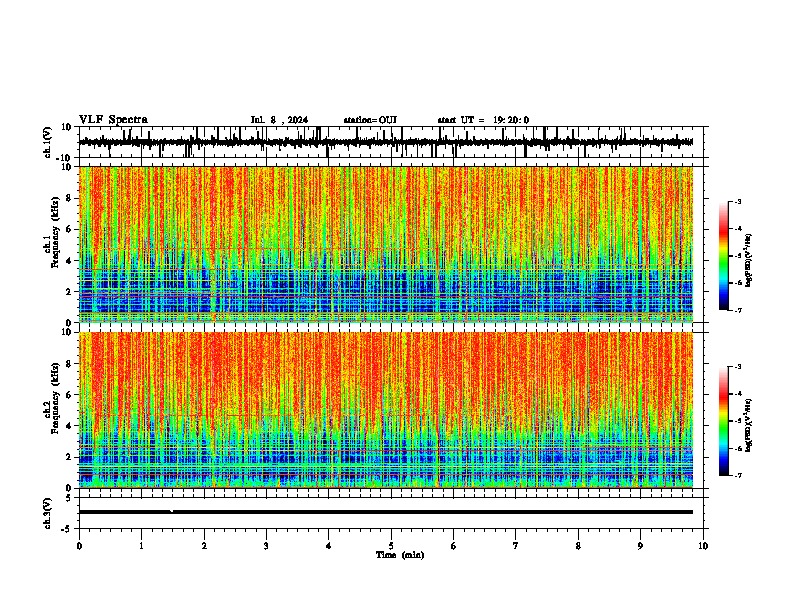Click the "VLF Spectra" plot title

point(113,120)
